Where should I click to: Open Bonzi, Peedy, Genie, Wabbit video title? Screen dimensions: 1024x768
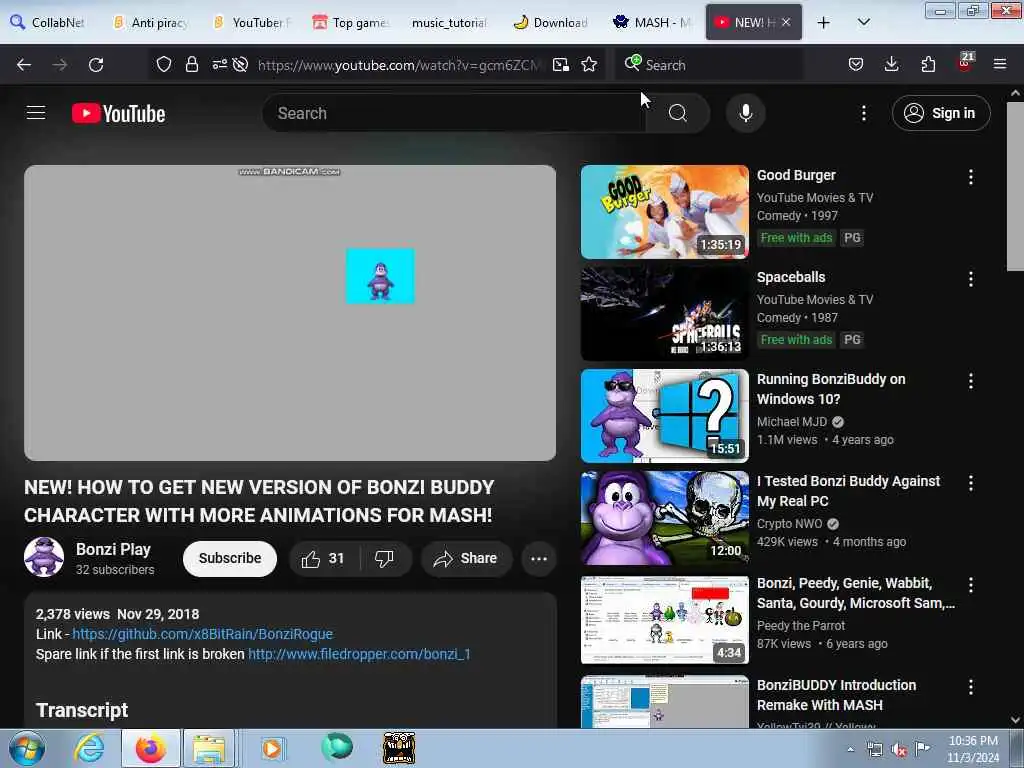[856, 592]
